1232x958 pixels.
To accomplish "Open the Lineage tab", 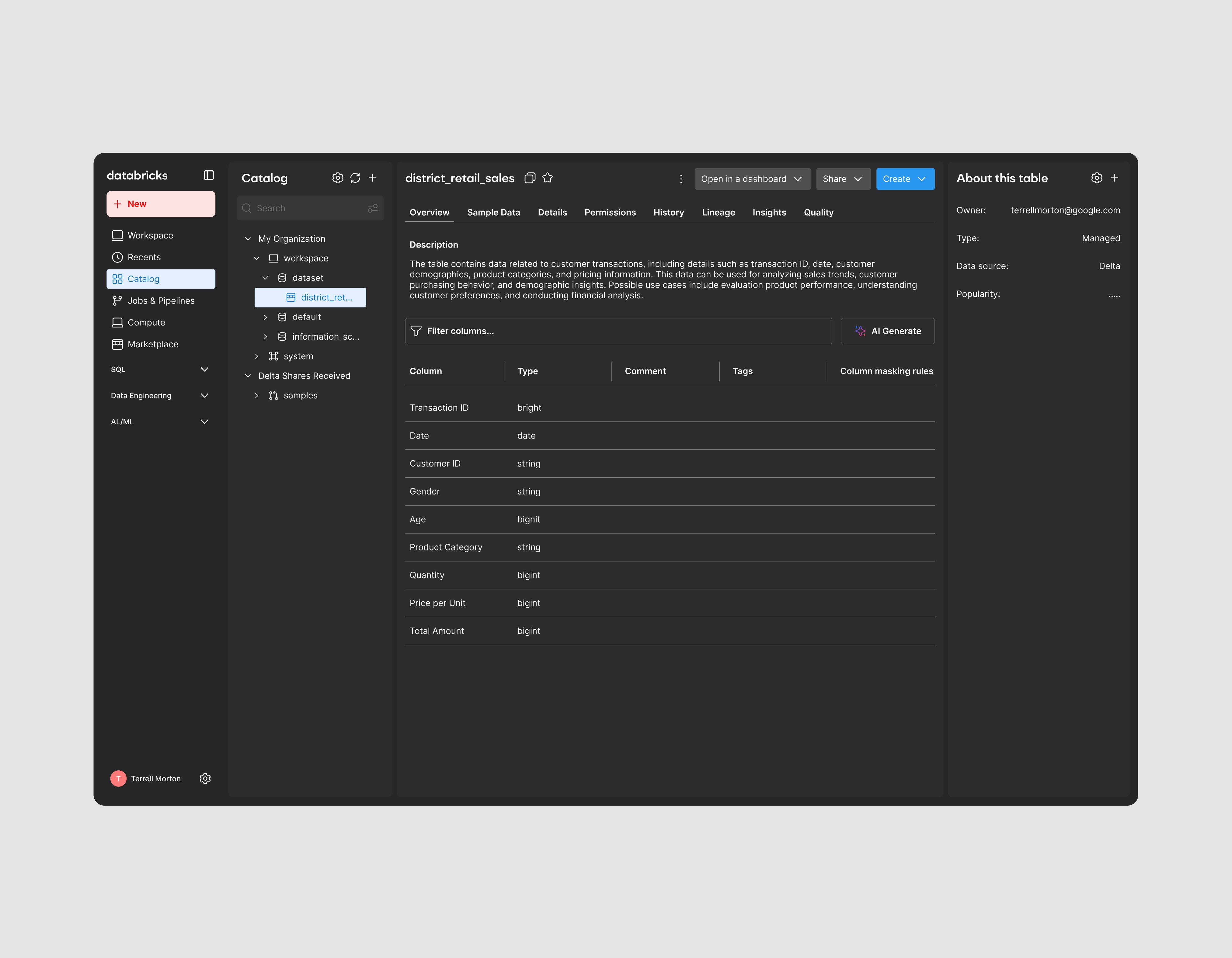I will (718, 213).
